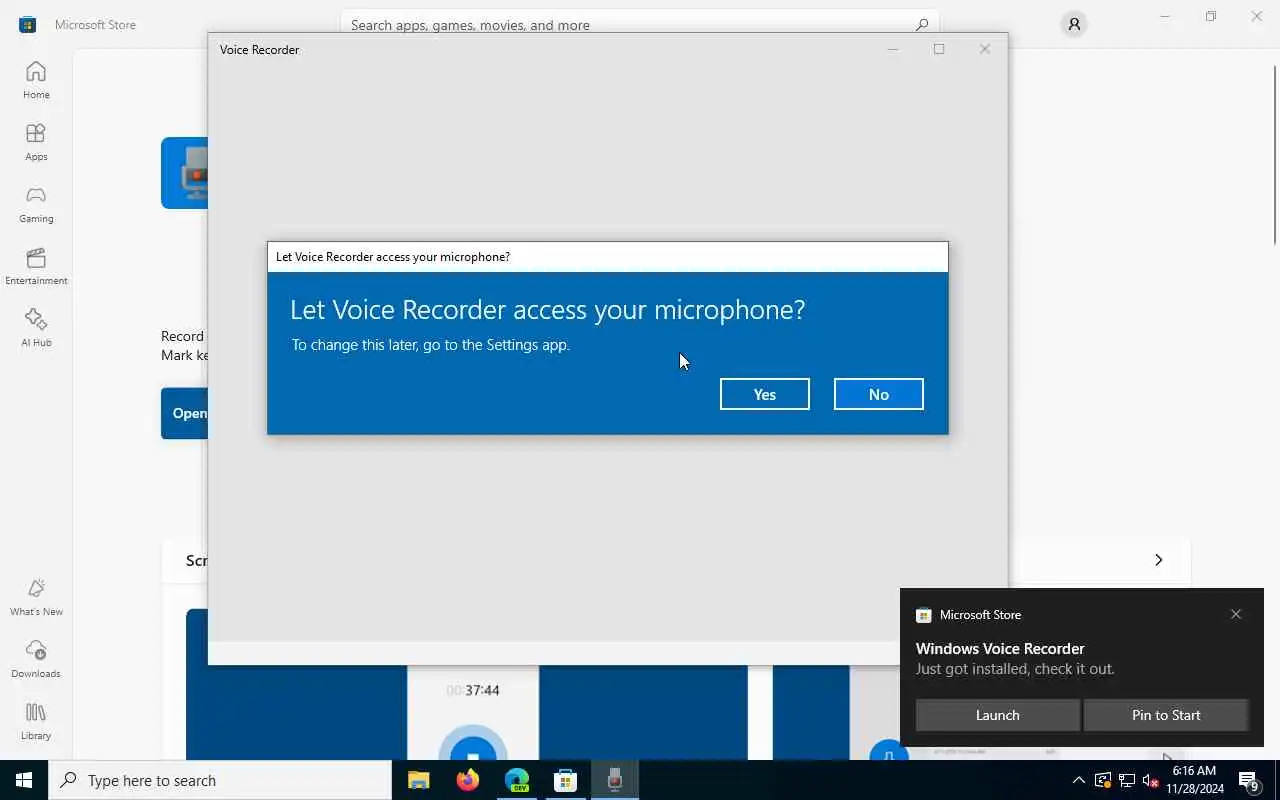Open Apps section in Microsoft Store
This screenshot has width=1280, height=800.
[x=36, y=142]
